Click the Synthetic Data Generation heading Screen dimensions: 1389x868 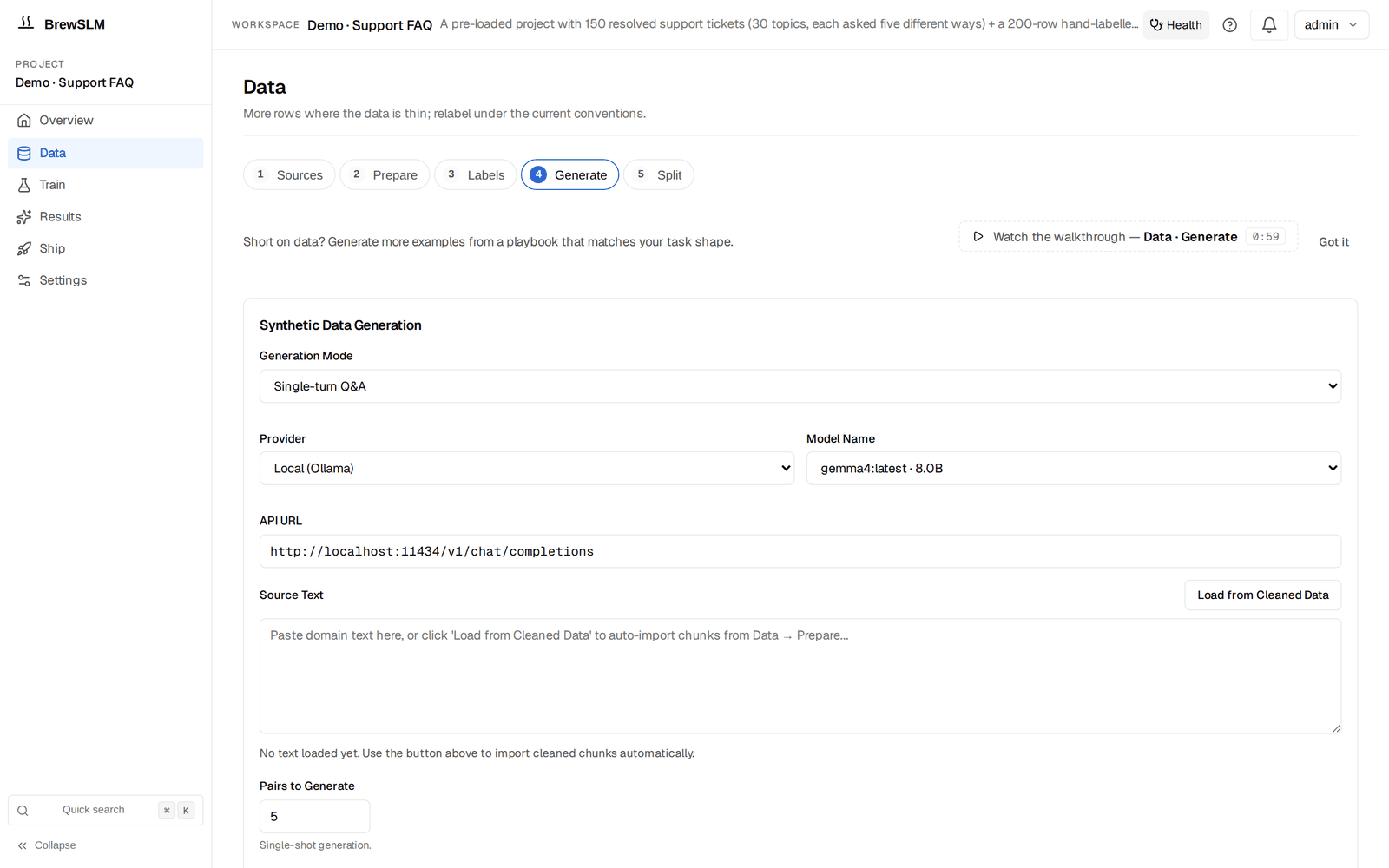[340, 325]
